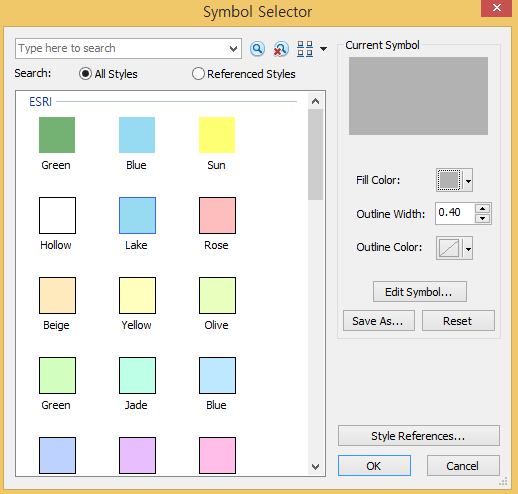Choose the Olive symbol
Viewport: 518px width, 494px height.
coord(217,295)
